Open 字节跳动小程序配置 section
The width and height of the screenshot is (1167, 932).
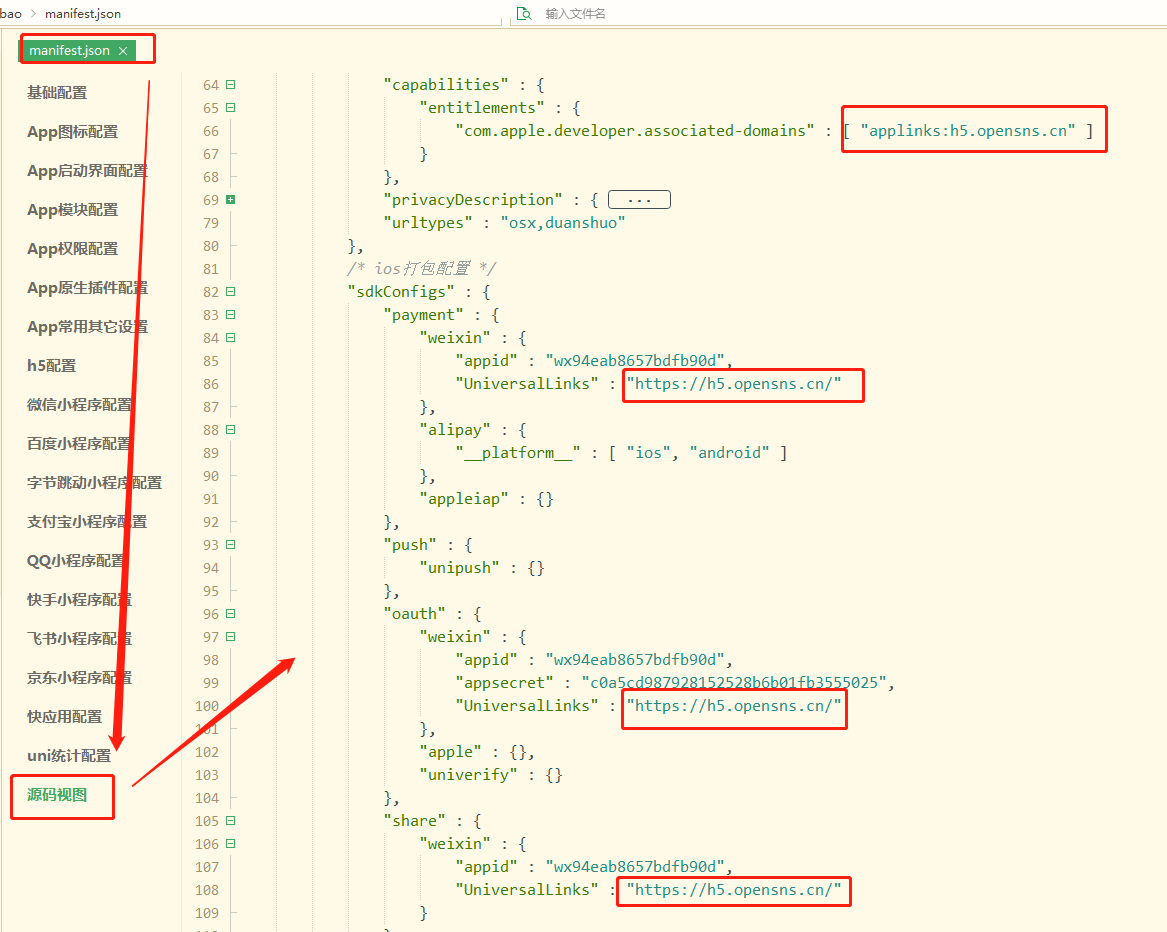click(x=95, y=482)
